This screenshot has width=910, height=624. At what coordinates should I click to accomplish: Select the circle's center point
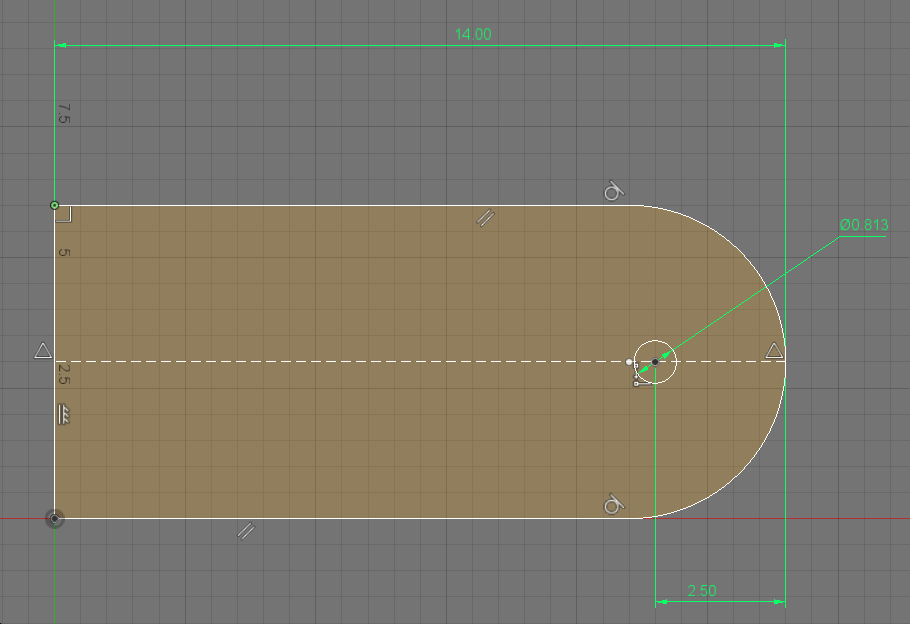(x=655, y=362)
